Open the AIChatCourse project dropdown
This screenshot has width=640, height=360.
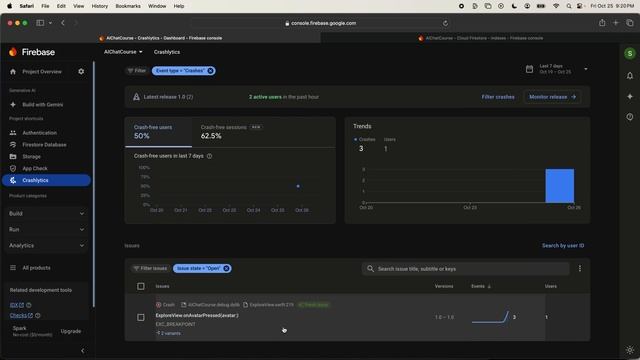click(x=123, y=52)
